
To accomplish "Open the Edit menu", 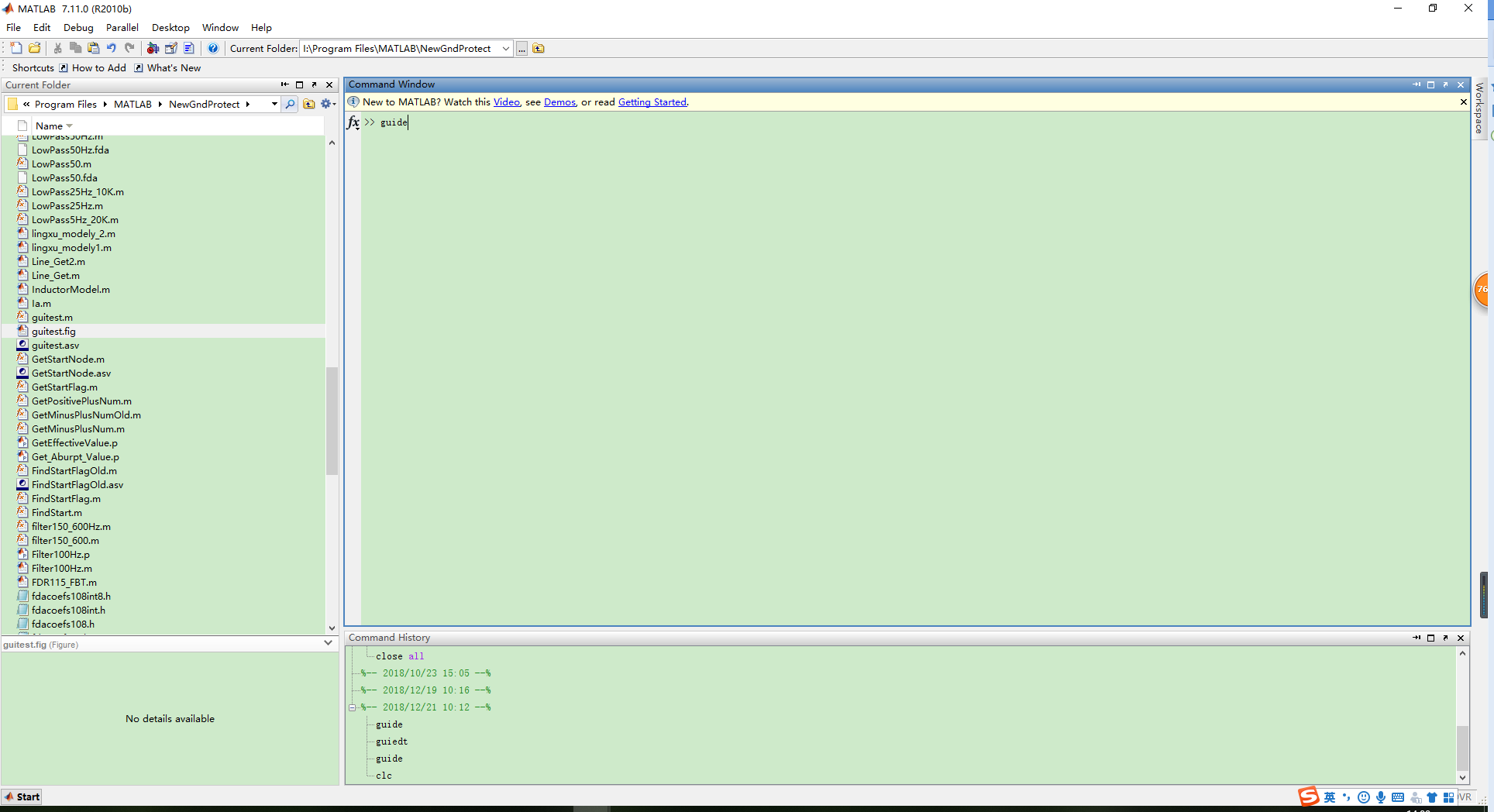I will click(x=42, y=28).
